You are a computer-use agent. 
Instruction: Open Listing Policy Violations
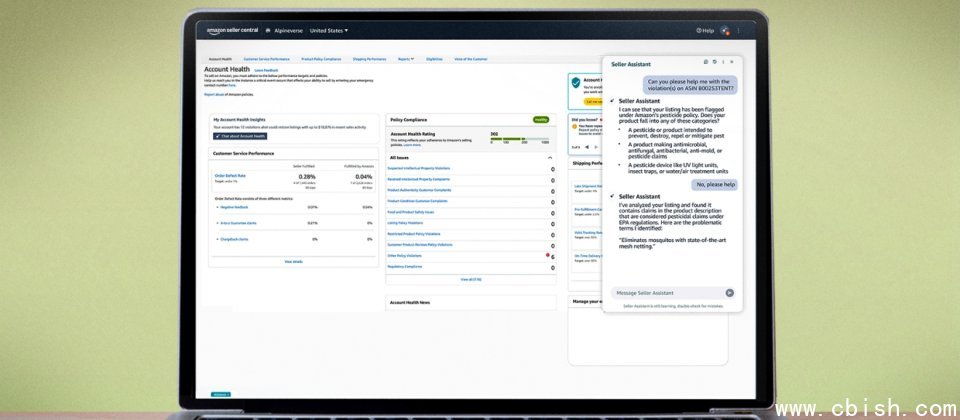point(405,223)
